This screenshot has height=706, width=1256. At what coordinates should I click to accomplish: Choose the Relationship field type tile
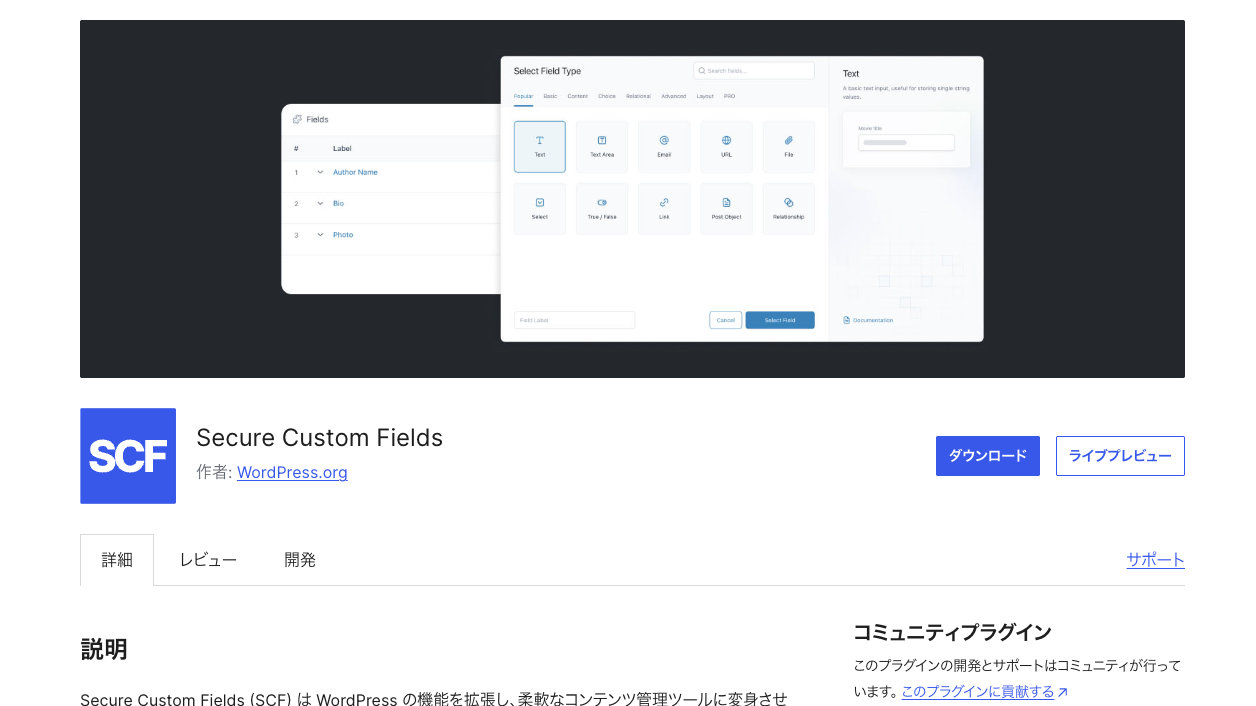coord(788,209)
